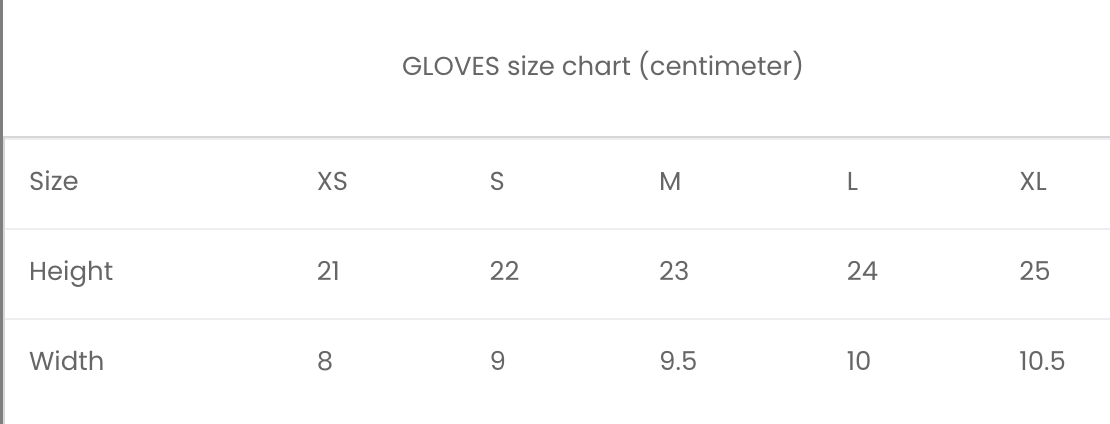The image size is (1110, 424).
Task: Select the Size row header label
Action: pos(54,181)
